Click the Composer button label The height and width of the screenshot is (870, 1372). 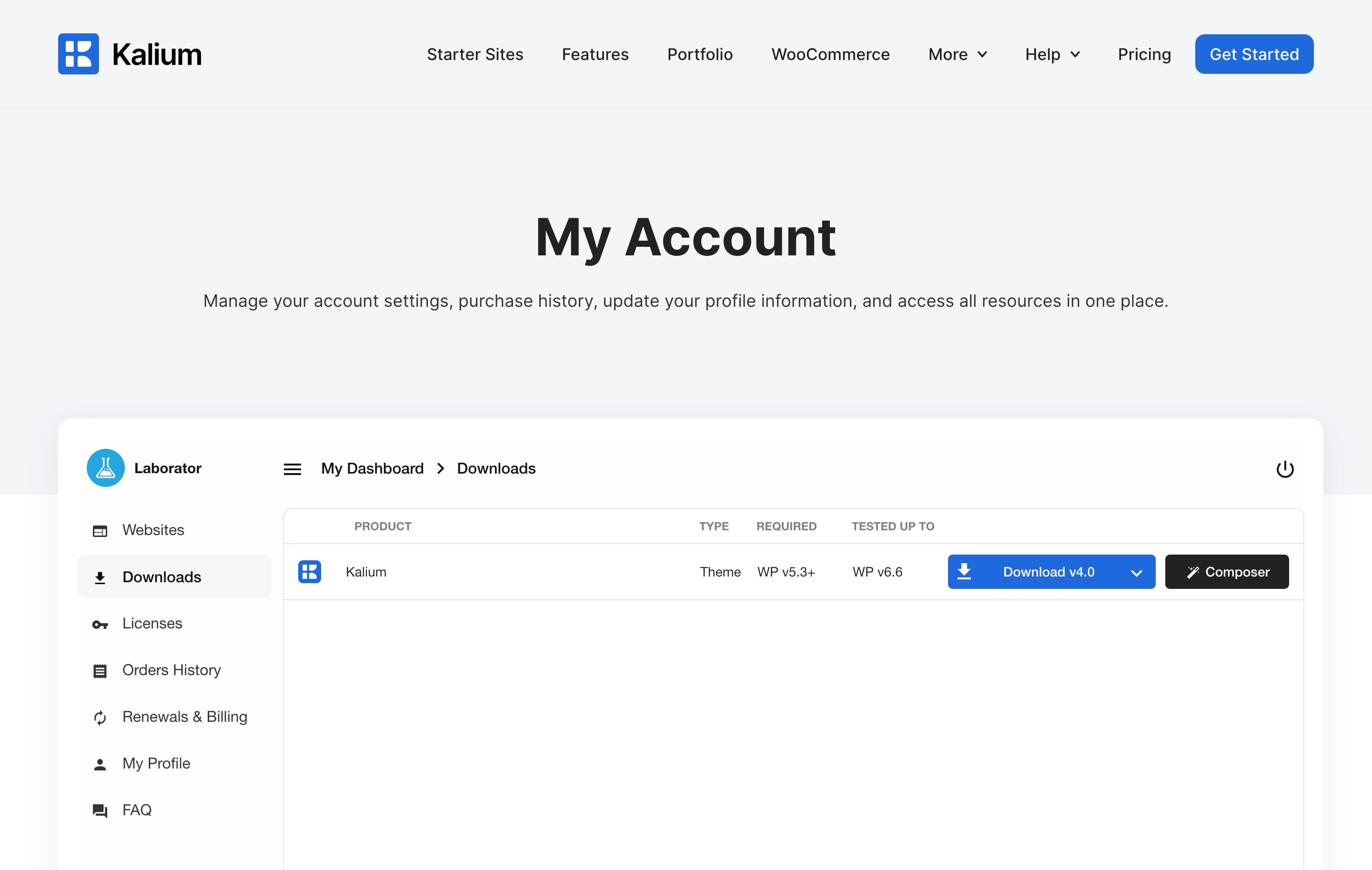pyautogui.click(x=1237, y=571)
